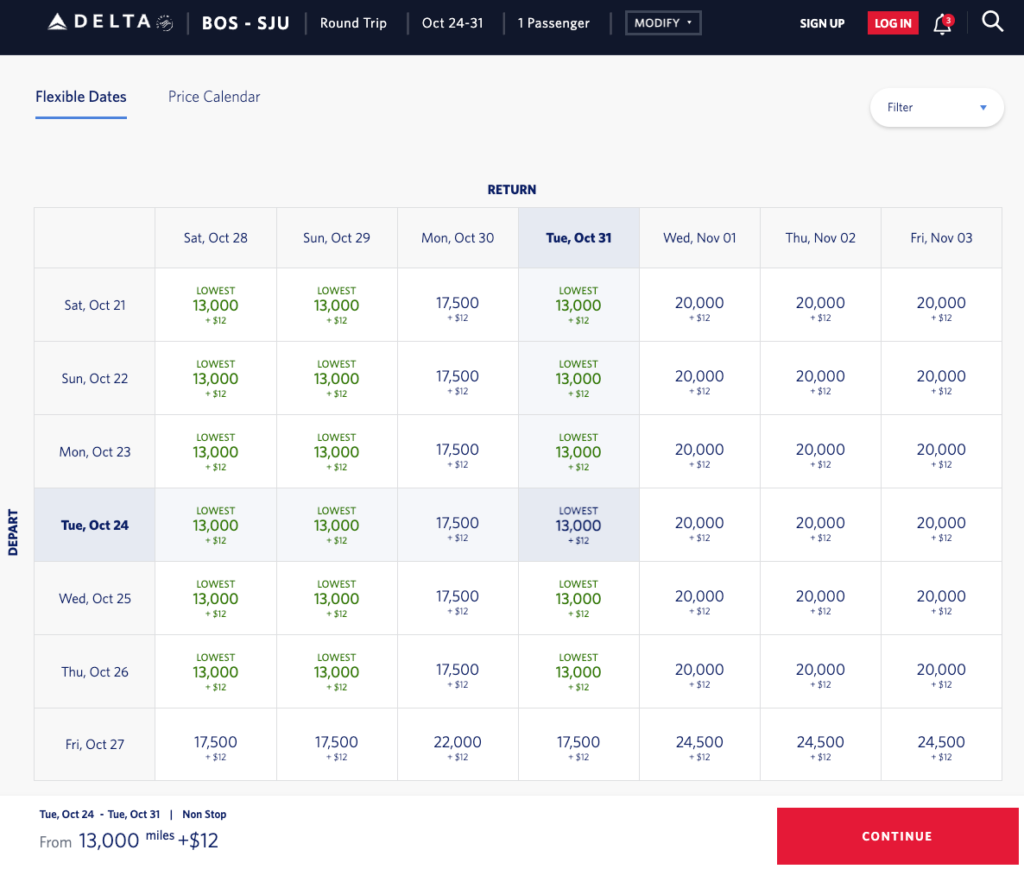The height and width of the screenshot is (869, 1024).
Task: Click the 1 Passenger header field
Action: [x=553, y=23]
